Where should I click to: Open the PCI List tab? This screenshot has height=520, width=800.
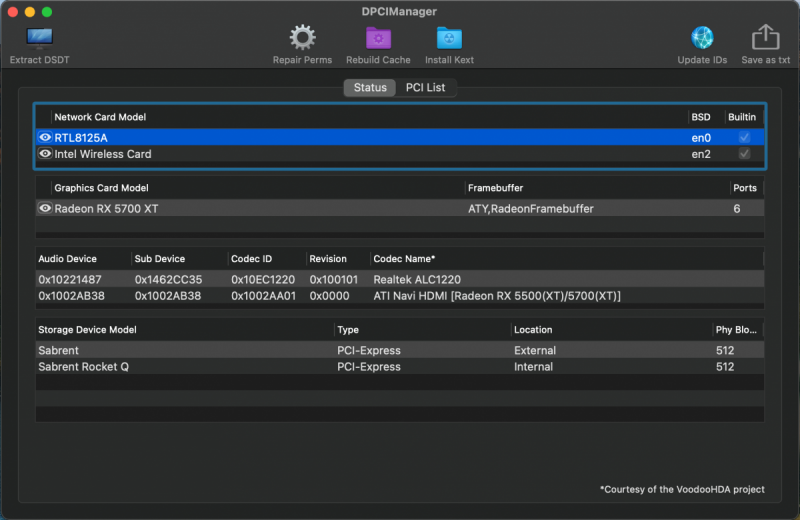pyautogui.click(x=425, y=87)
